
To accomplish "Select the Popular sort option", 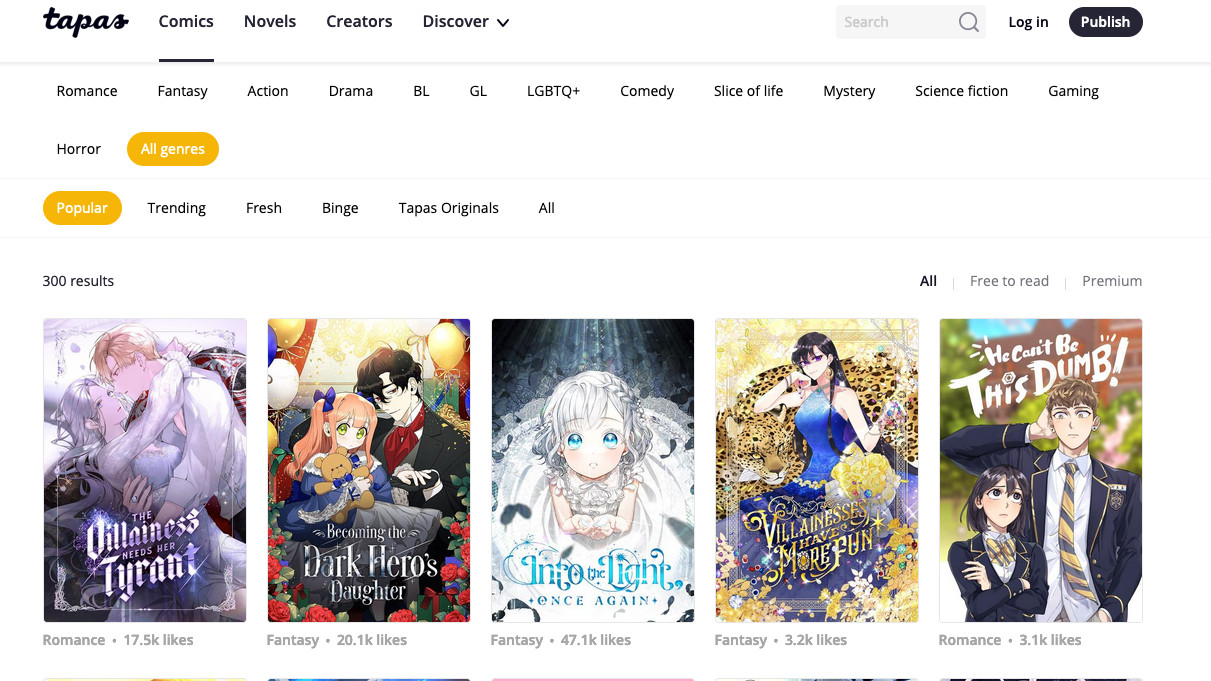I will [x=82, y=208].
